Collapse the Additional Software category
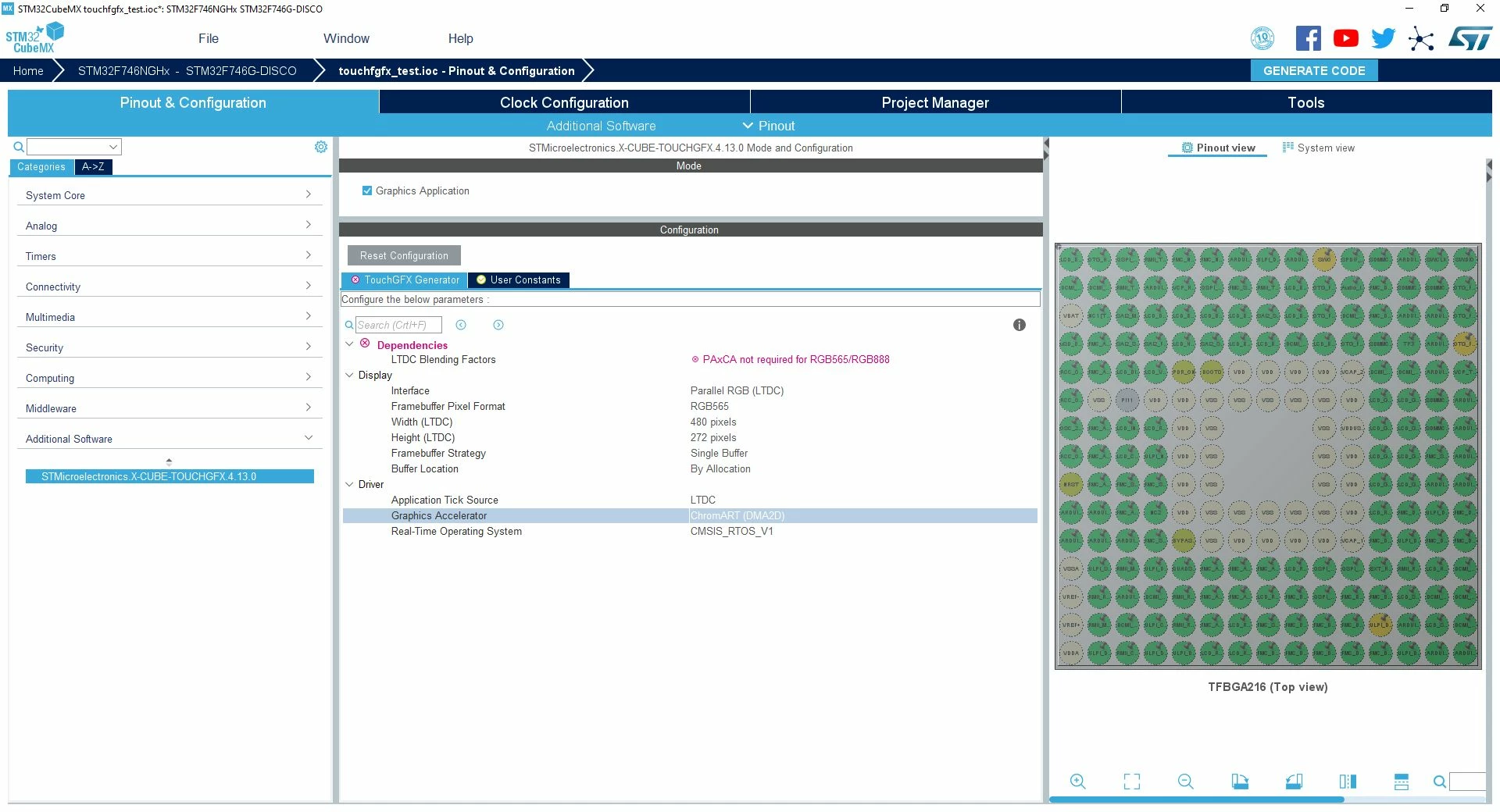This screenshot has width=1500, height=812. click(x=169, y=439)
